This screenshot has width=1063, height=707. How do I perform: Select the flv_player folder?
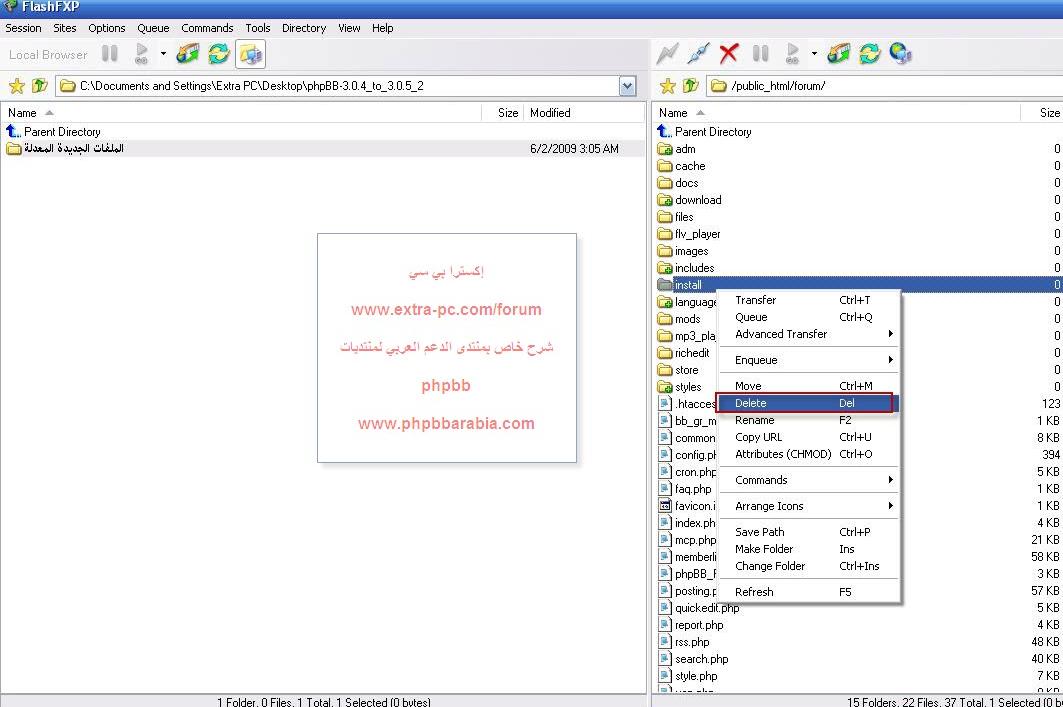coord(689,234)
